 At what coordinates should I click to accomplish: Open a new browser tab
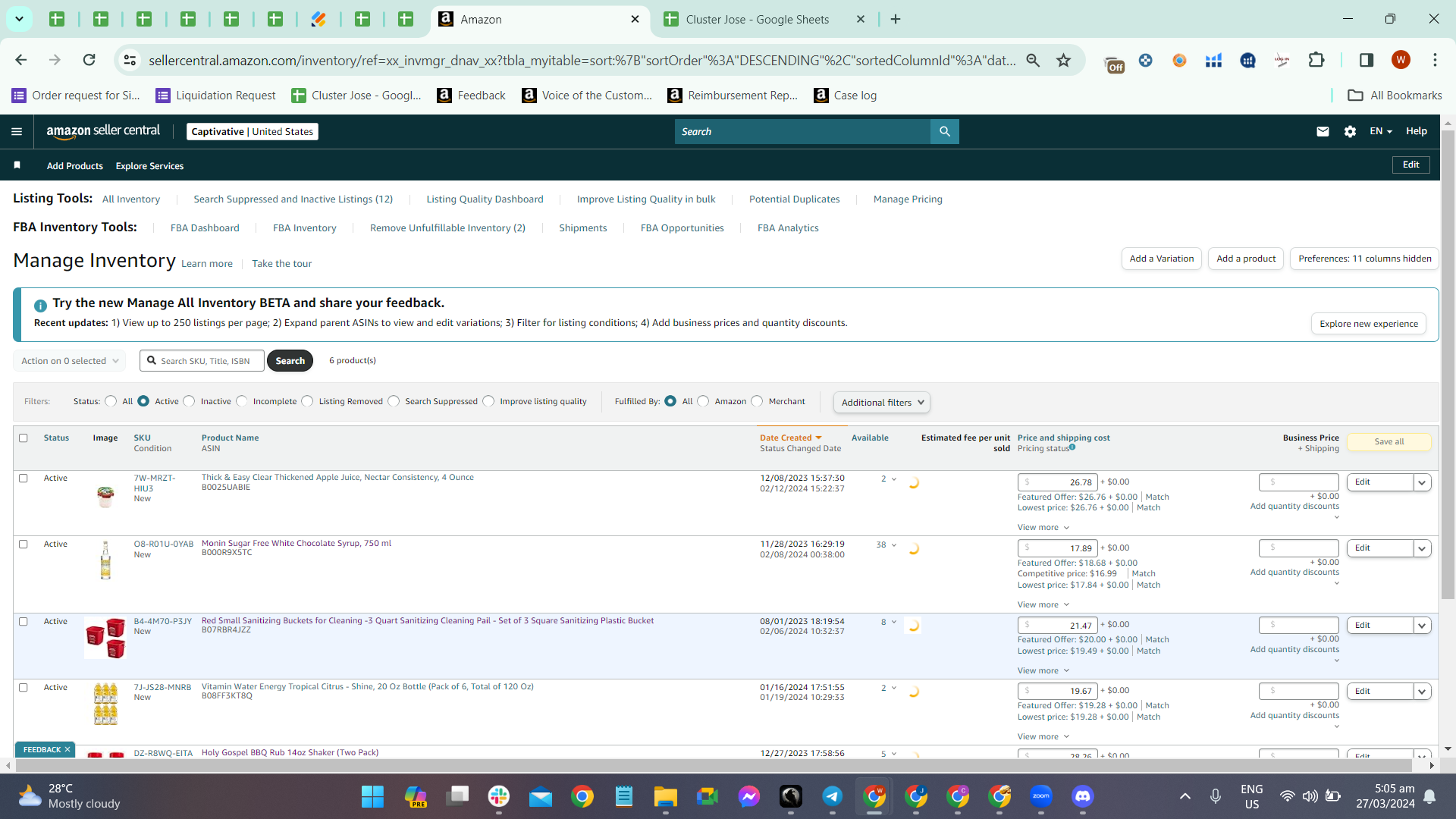click(896, 19)
